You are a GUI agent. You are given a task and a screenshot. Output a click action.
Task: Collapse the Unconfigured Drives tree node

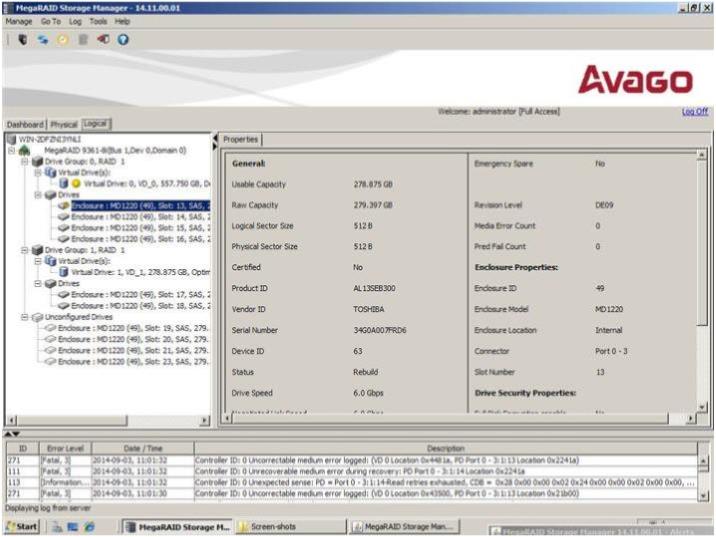coord(23,316)
